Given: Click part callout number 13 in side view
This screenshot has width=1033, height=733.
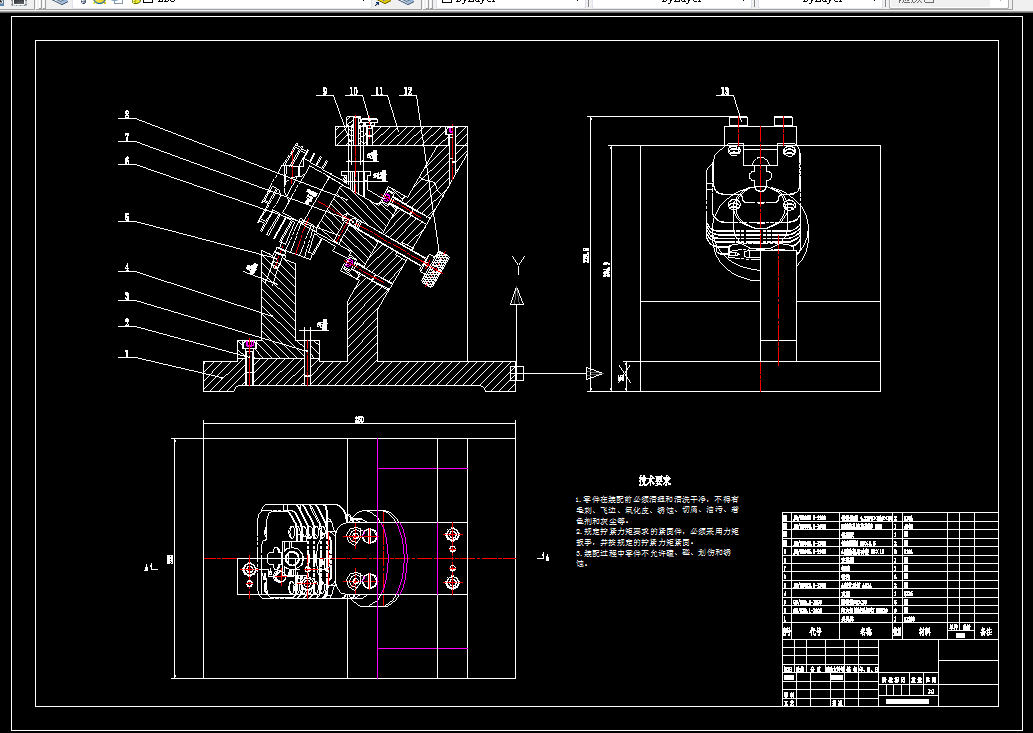Looking at the screenshot, I should click(725, 92).
